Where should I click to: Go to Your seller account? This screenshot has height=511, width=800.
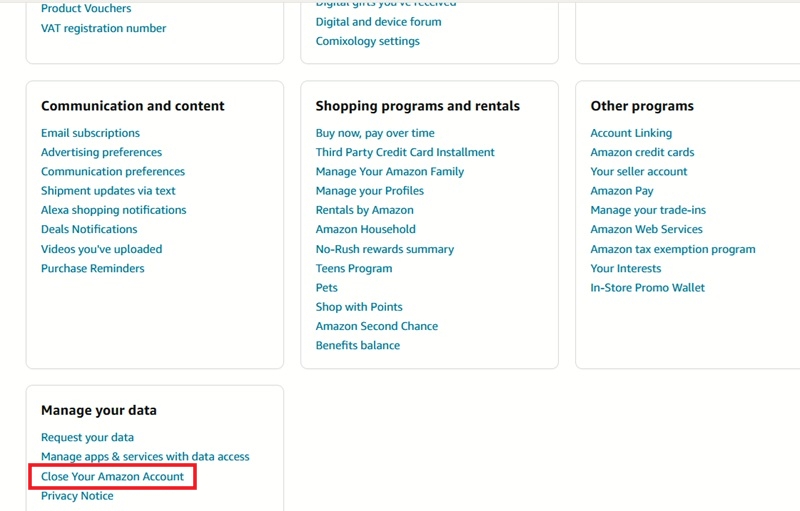click(639, 172)
